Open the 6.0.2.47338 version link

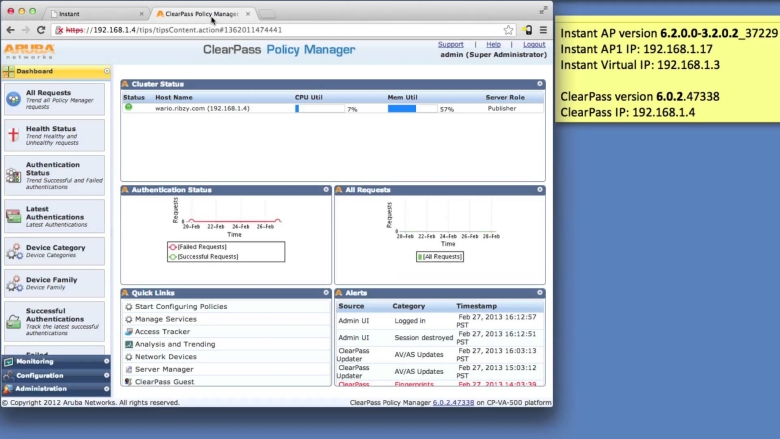(x=453, y=403)
